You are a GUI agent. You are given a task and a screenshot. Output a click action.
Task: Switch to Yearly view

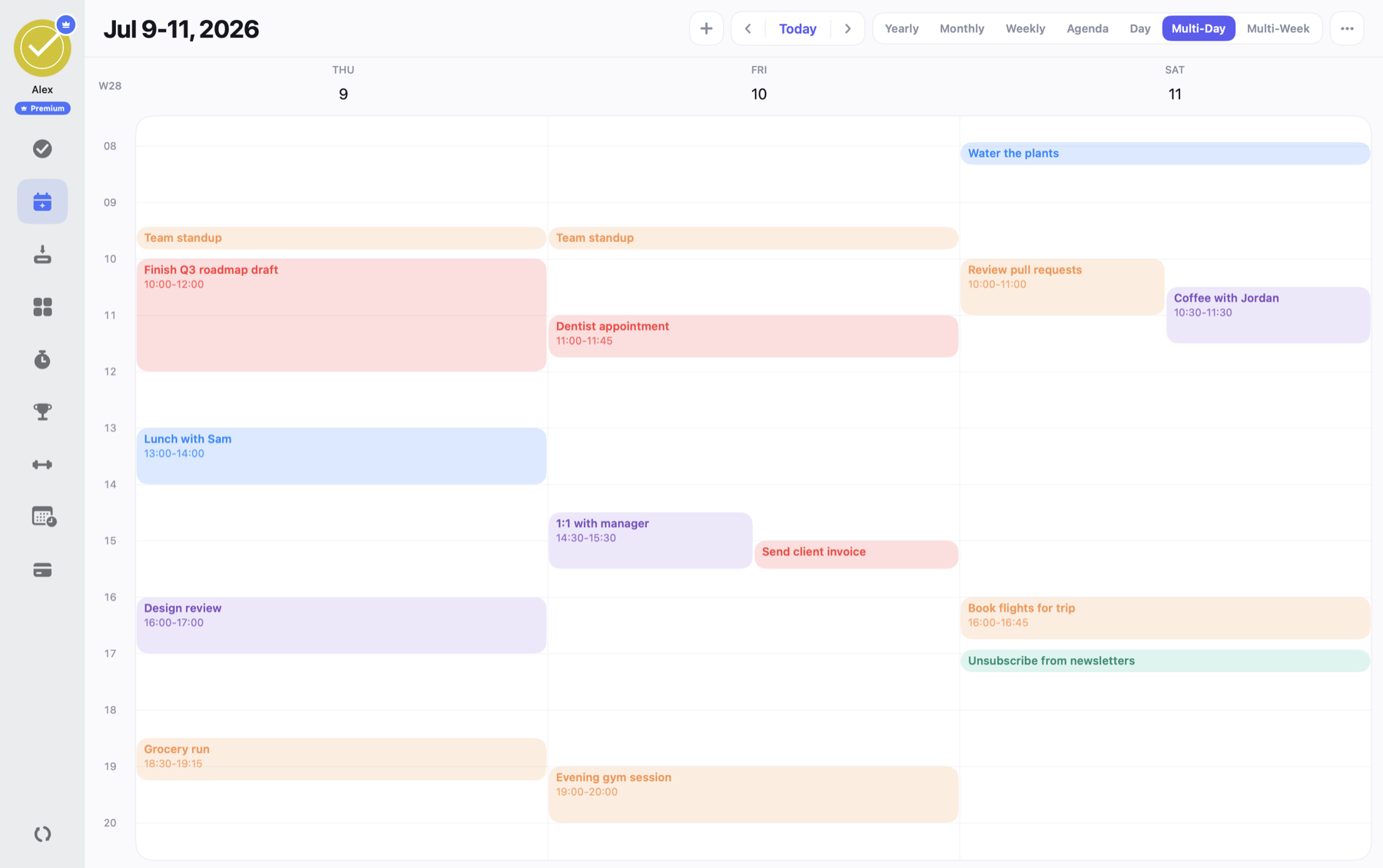pyautogui.click(x=901, y=28)
